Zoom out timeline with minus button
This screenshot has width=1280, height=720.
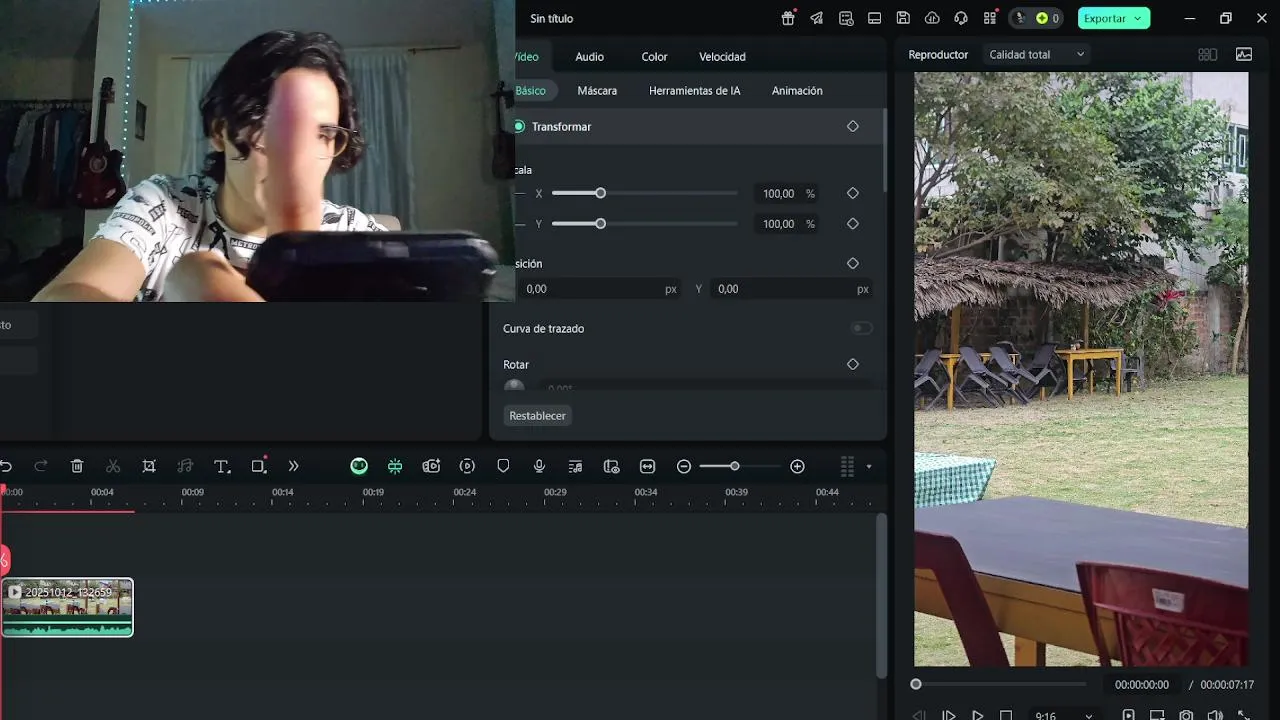point(684,466)
